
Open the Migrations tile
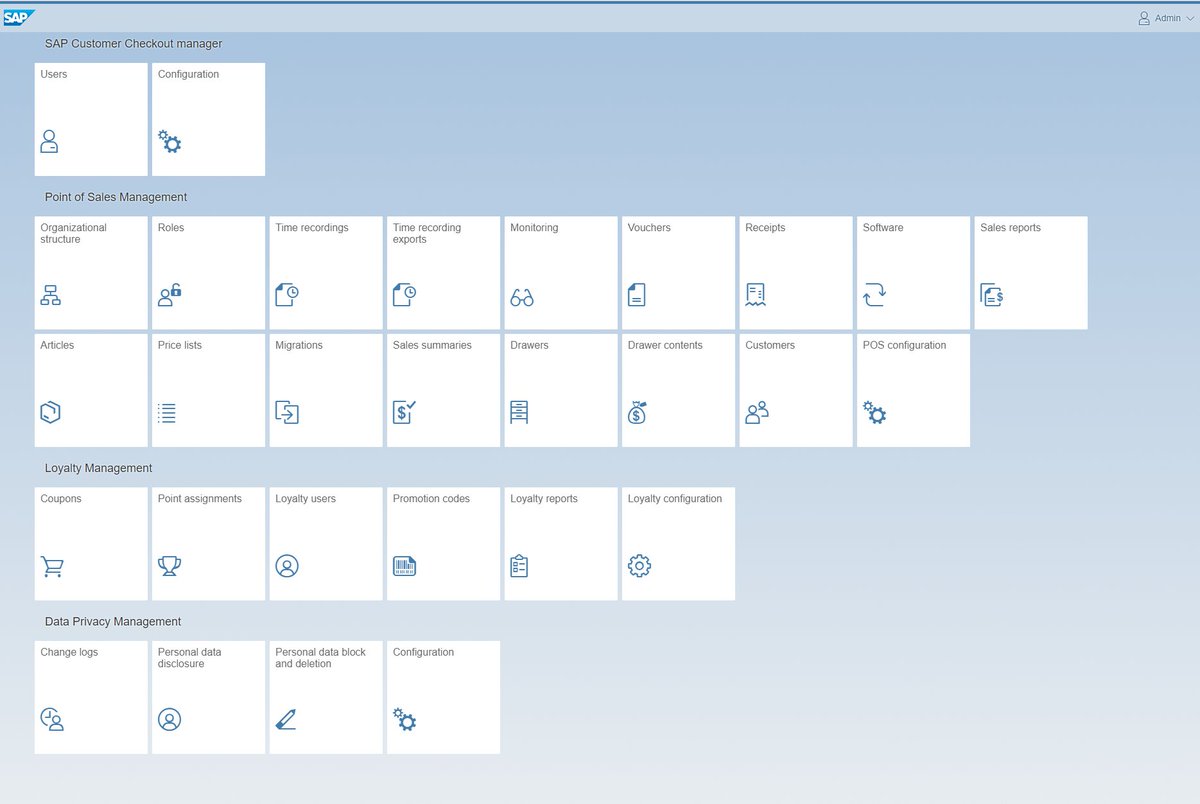pos(326,391)
